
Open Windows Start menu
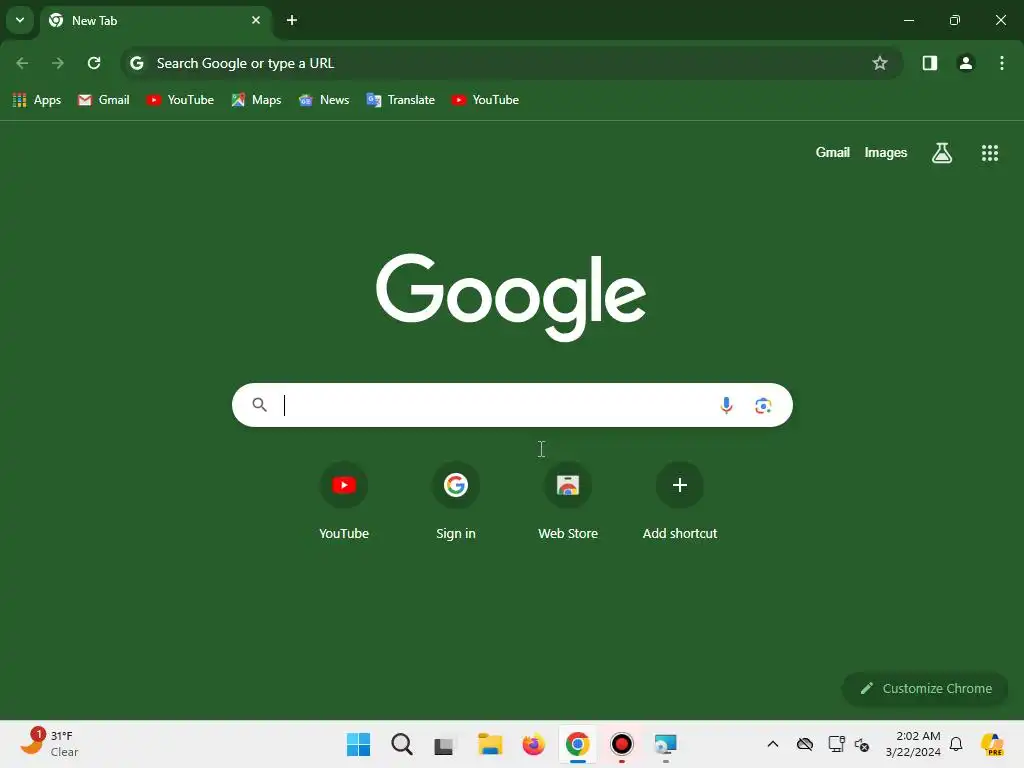(359, 744)
